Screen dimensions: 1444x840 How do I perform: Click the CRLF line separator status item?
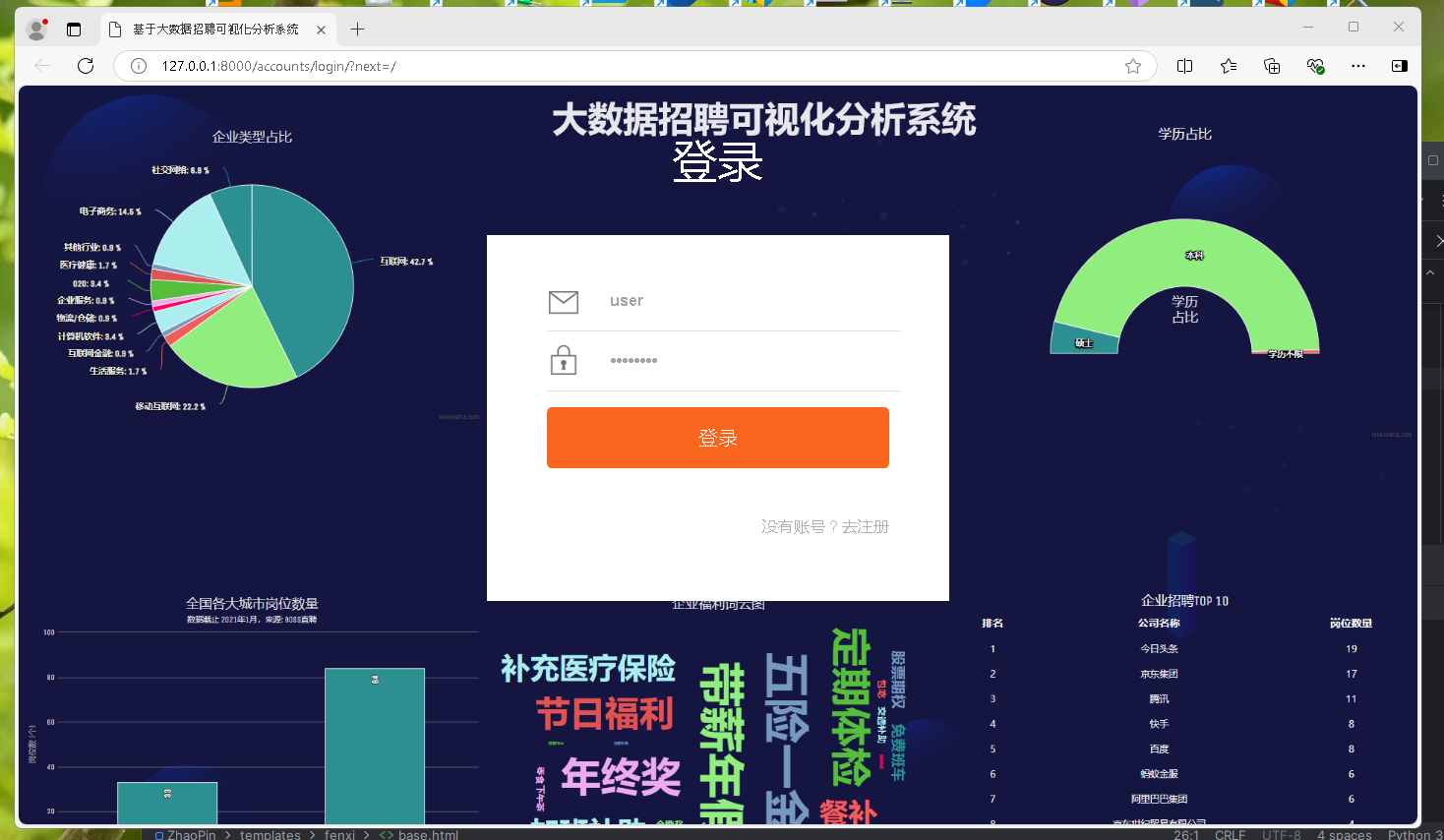pos(1230,834)
